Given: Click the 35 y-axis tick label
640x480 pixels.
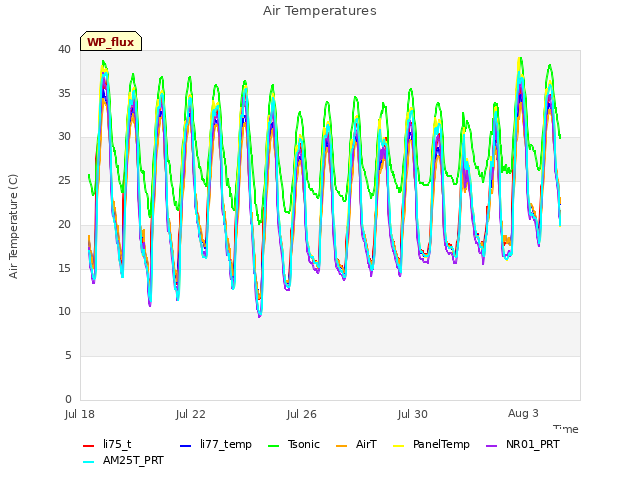Looking at the screenshot, I should (64, 93).
